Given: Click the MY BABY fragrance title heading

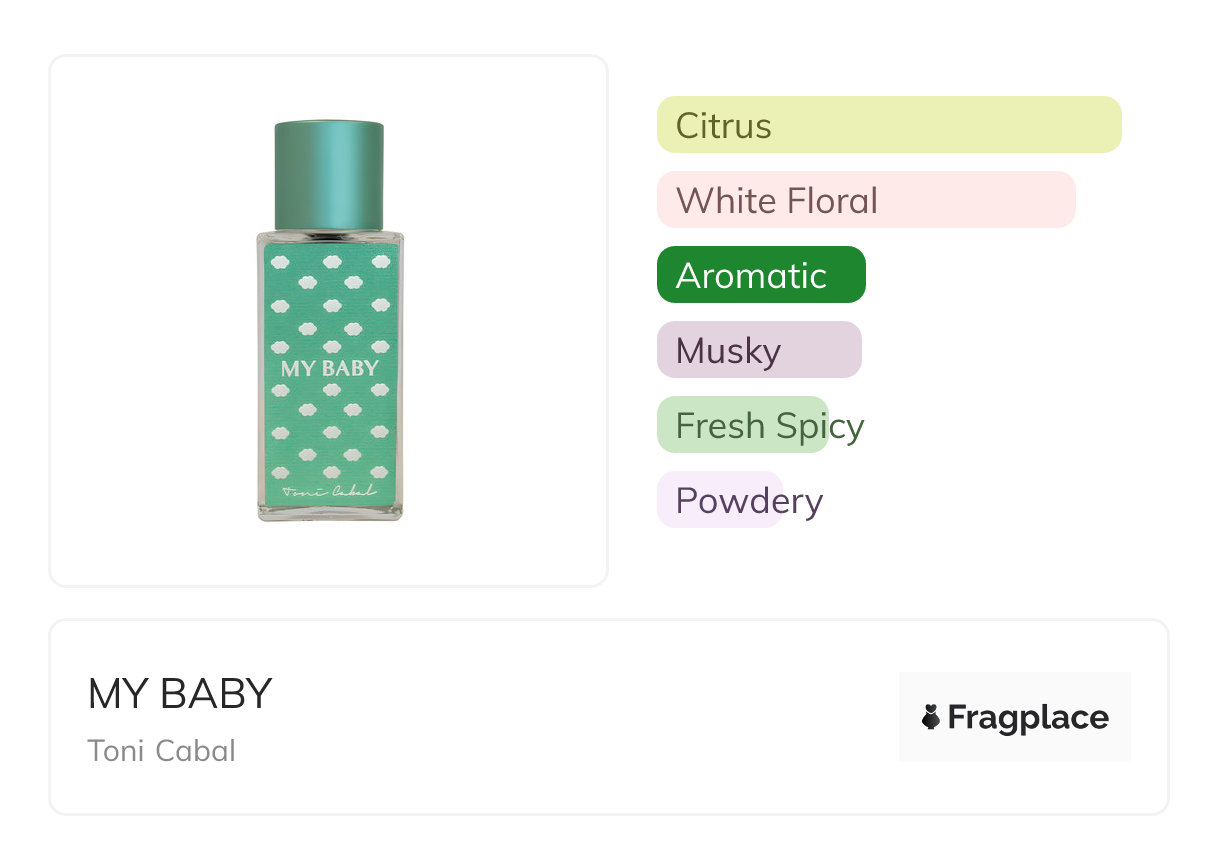Looking at the screenshot, I should pos(180,694).
